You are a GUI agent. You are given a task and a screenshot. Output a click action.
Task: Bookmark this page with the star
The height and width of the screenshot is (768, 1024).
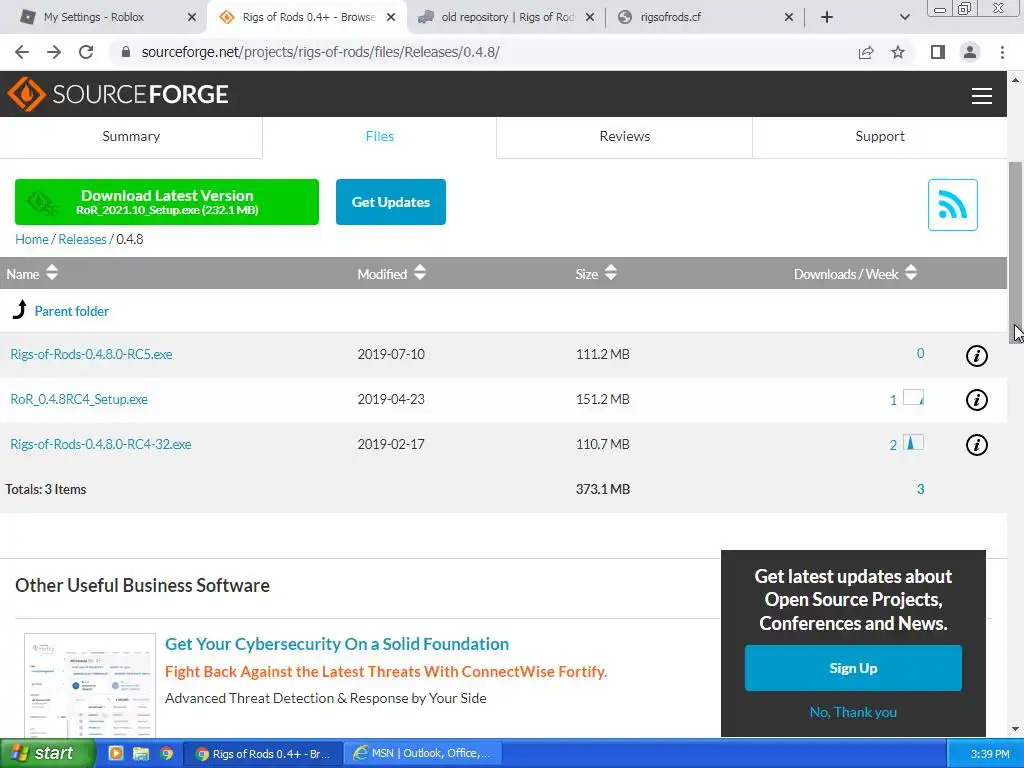(898, 52)
